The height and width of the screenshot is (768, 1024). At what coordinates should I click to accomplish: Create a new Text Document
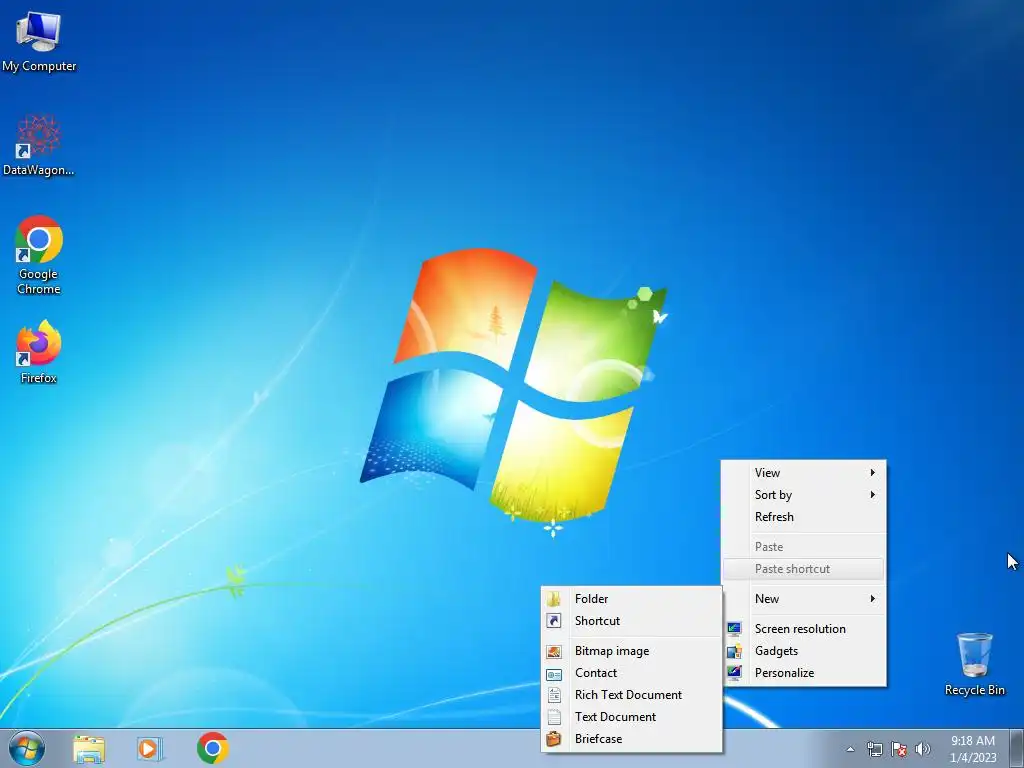[632, 717]
